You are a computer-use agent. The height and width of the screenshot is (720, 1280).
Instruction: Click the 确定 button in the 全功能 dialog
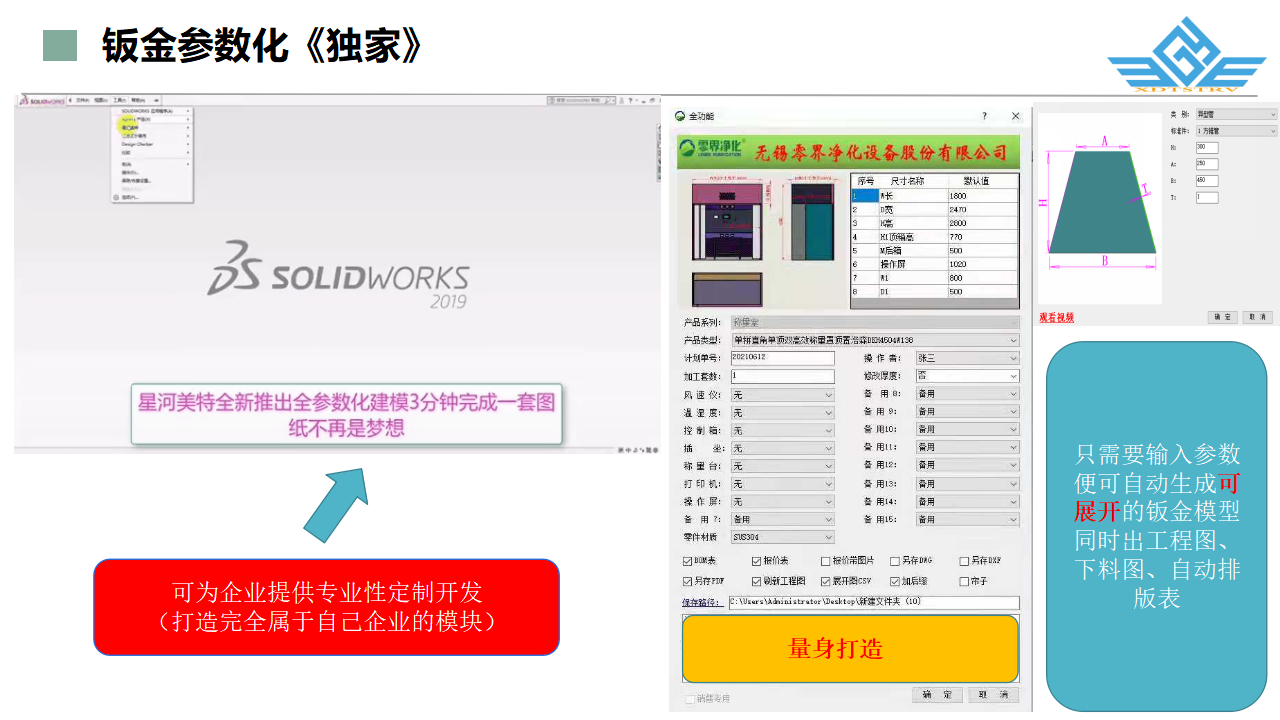click(937, 695)
